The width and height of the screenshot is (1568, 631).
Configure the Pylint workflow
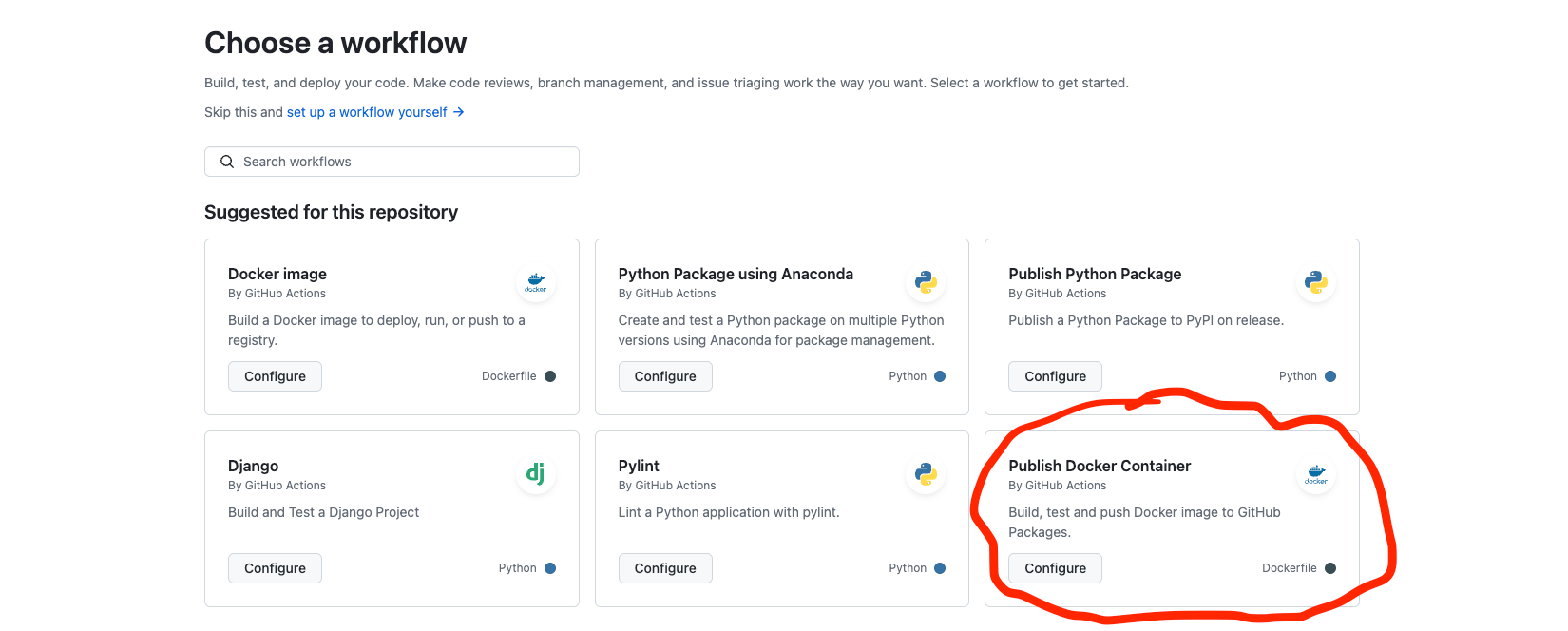pos(665,567)
